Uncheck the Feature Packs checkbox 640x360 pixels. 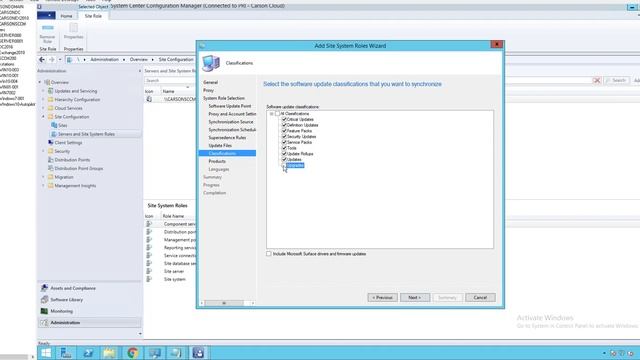(284, 131)
